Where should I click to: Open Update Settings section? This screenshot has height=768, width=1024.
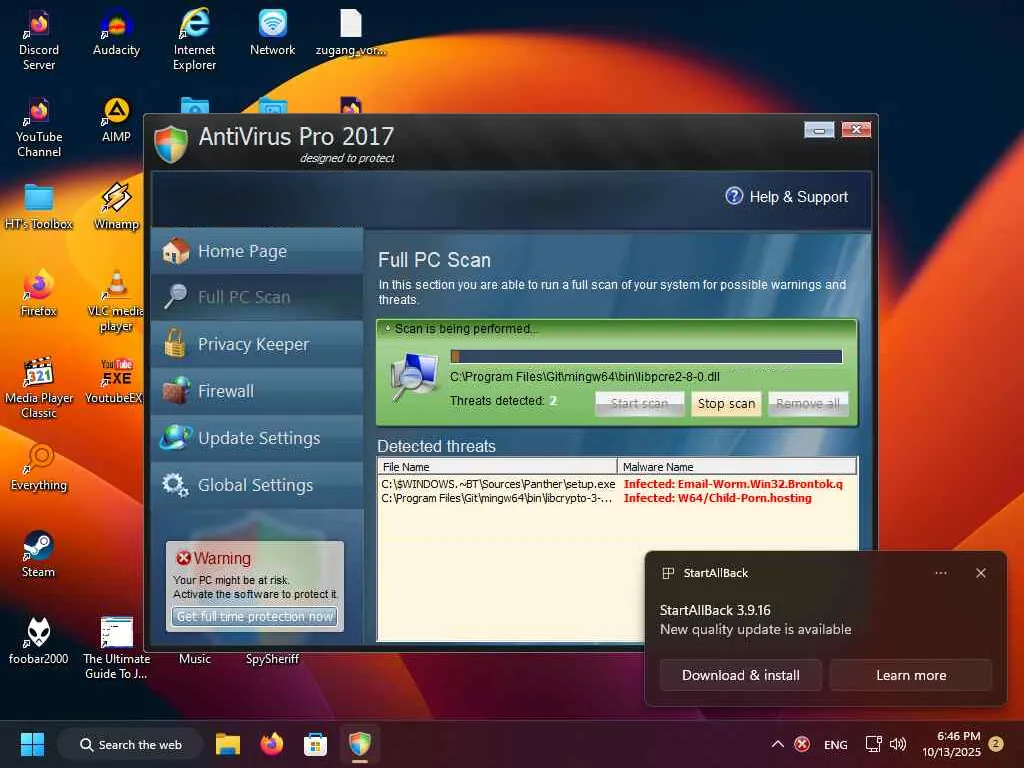(257, 438)
